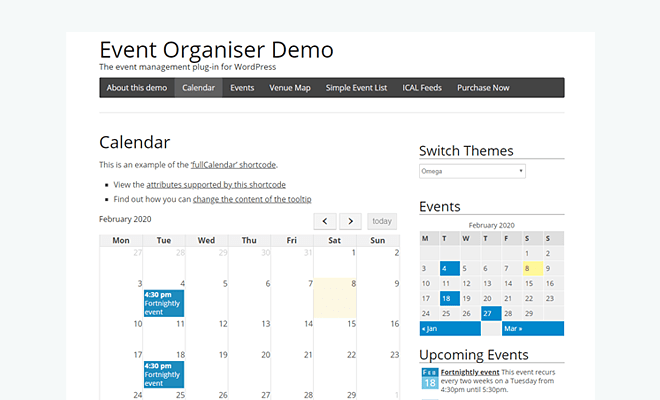Click the today button
Viewport: 660px width, 400px height.
coord(382,221)
